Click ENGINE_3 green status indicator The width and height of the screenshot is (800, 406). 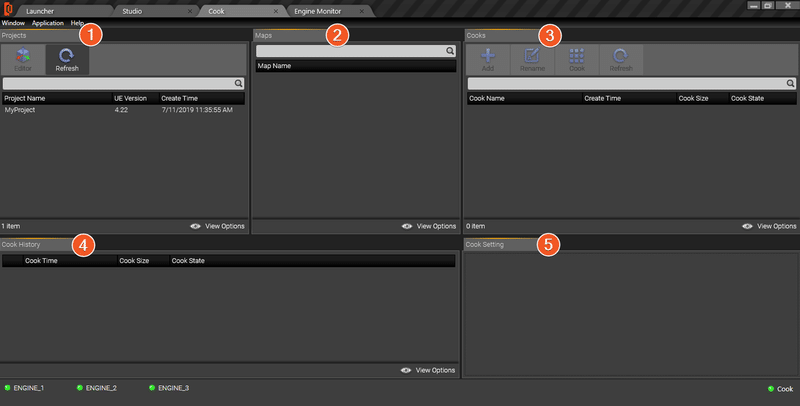[152, 388]
